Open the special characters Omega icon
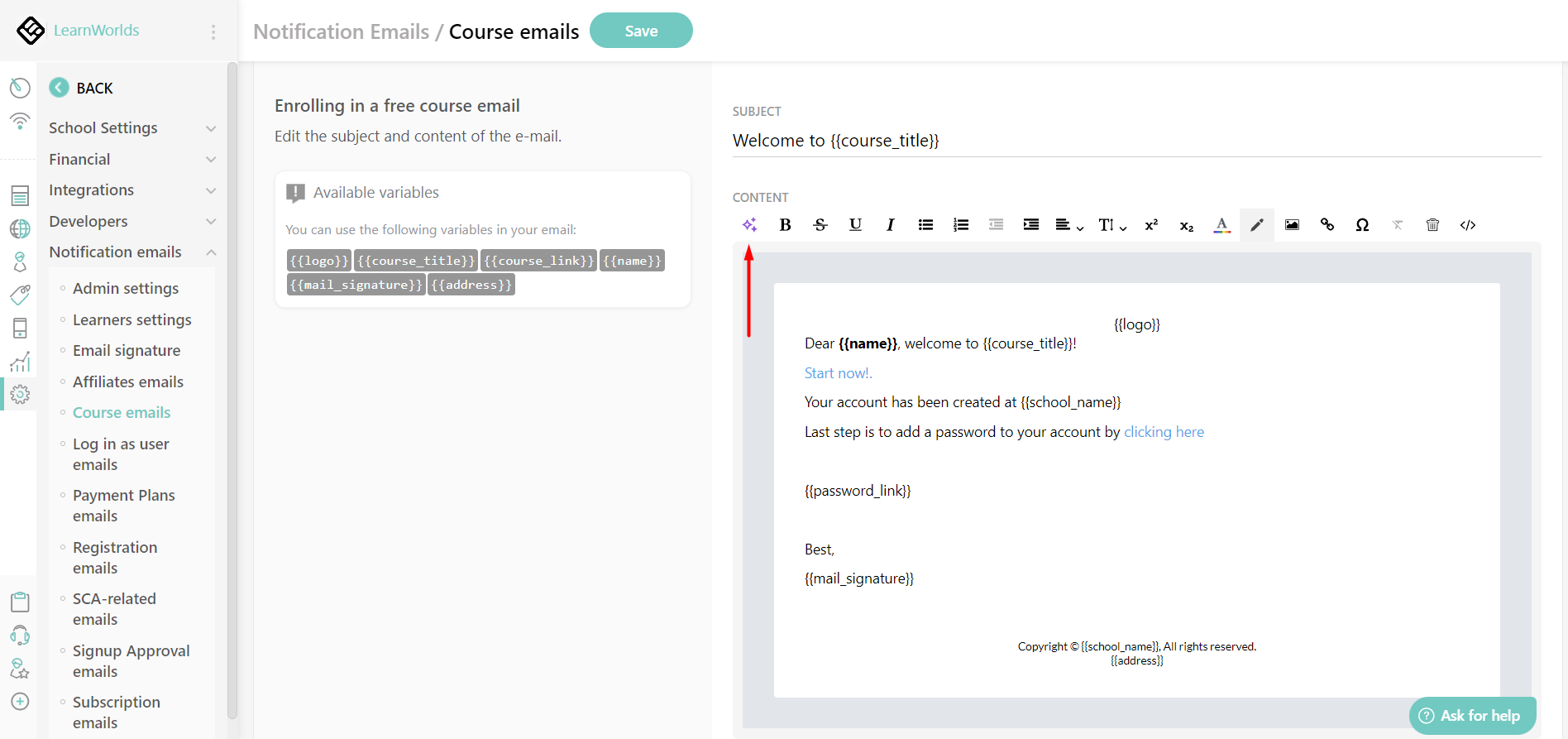1568x739 pixels. 1362,225
